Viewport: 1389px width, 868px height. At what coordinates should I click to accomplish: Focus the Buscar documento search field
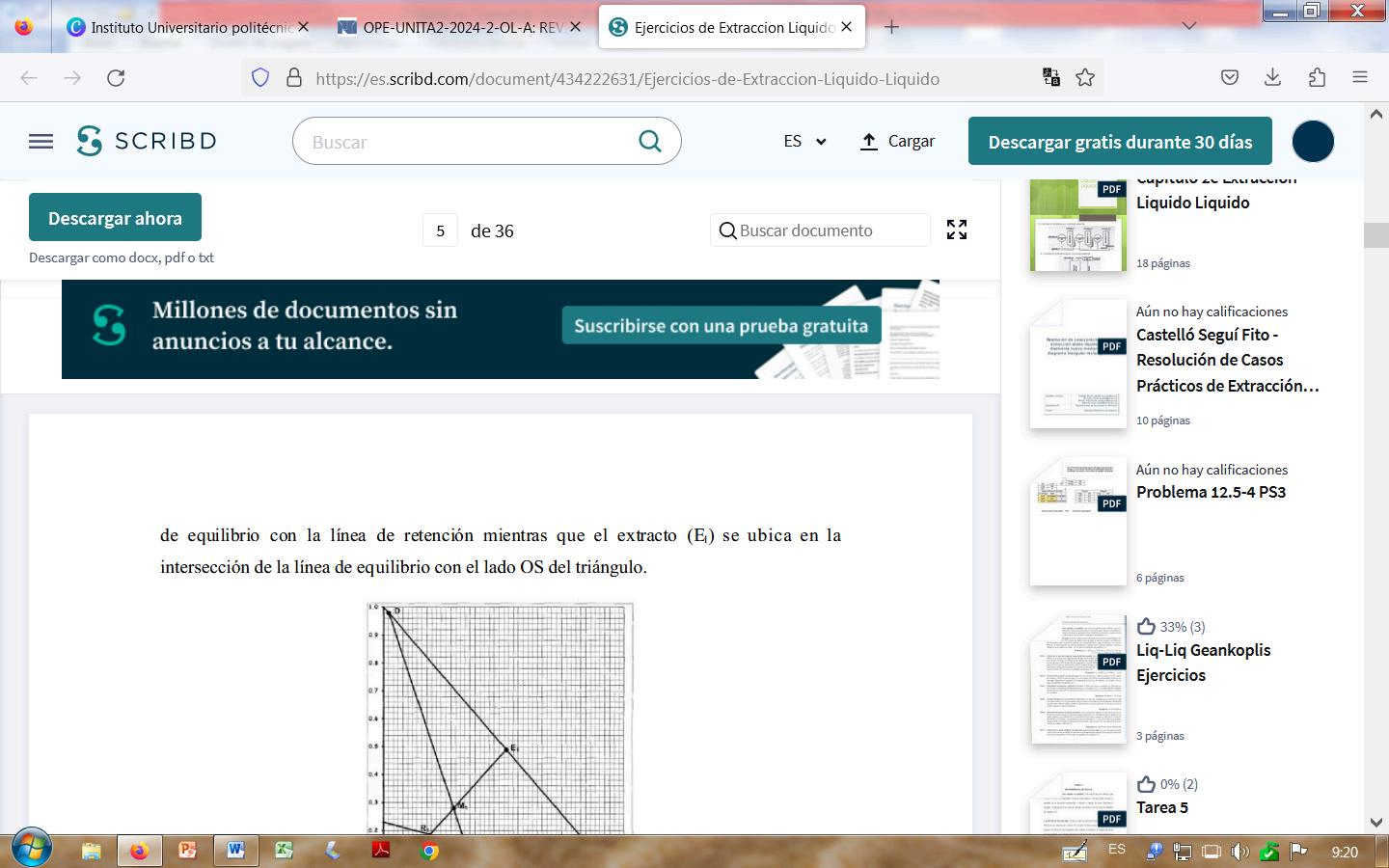pos(821,231)
